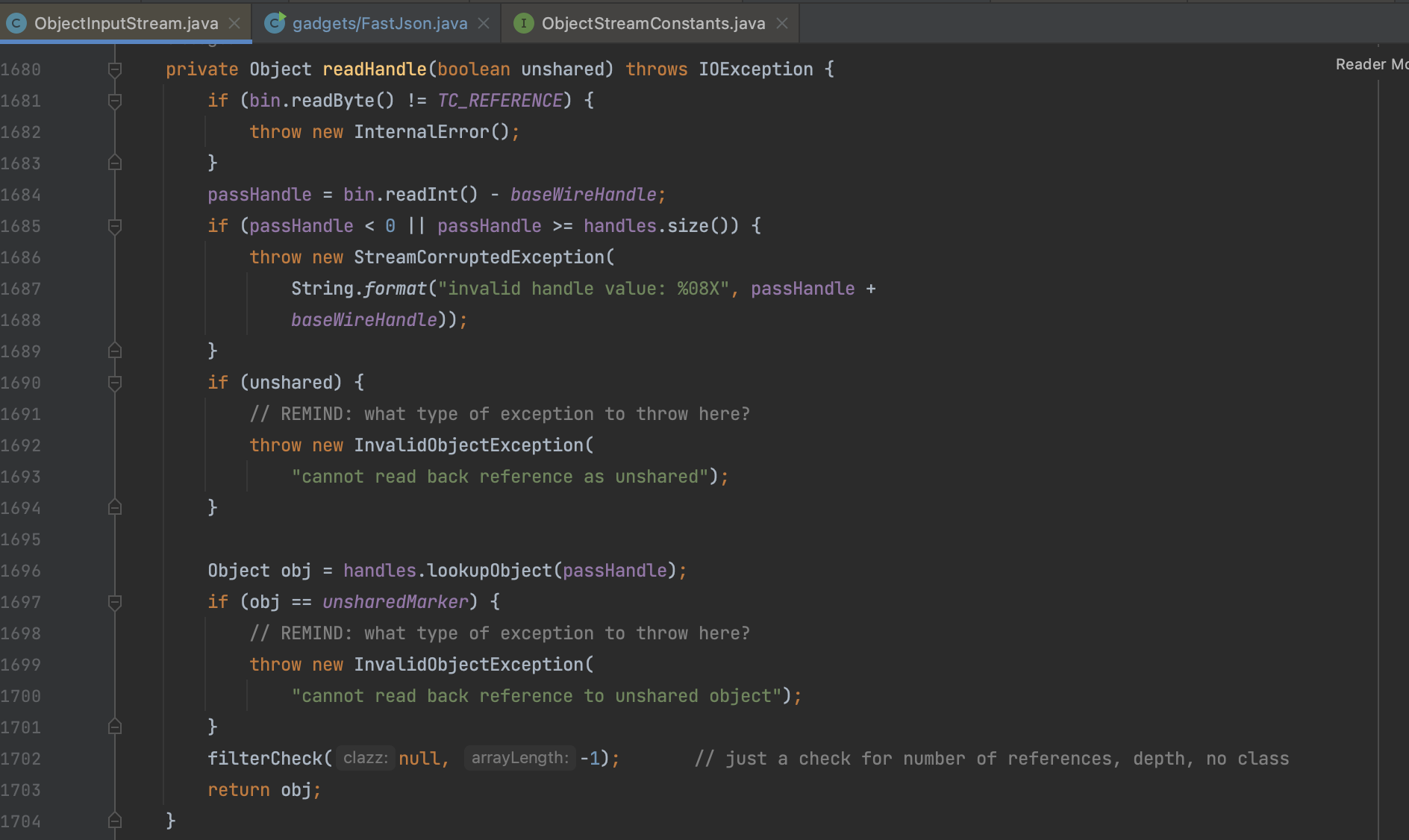Viewport: 1409px width, 840px height.
Task: Click the "cannot read back reference as unshared" string
Action: [x=500, y=477]
